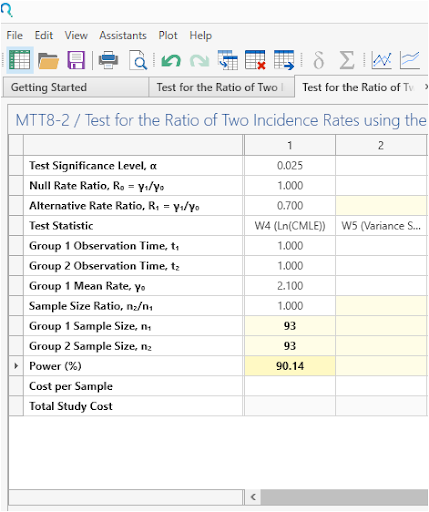429x512 pixels.
Task: Switch to the middle 'Test for the Ratio of Two' tab
Action: point(221,87)
